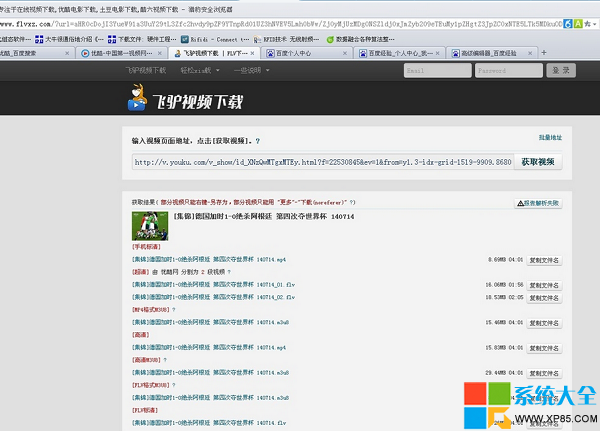The image size is (600, 431).
Task: Open the 下载文件: 硬件工程 bookmark
Action: tap(142, 39)
